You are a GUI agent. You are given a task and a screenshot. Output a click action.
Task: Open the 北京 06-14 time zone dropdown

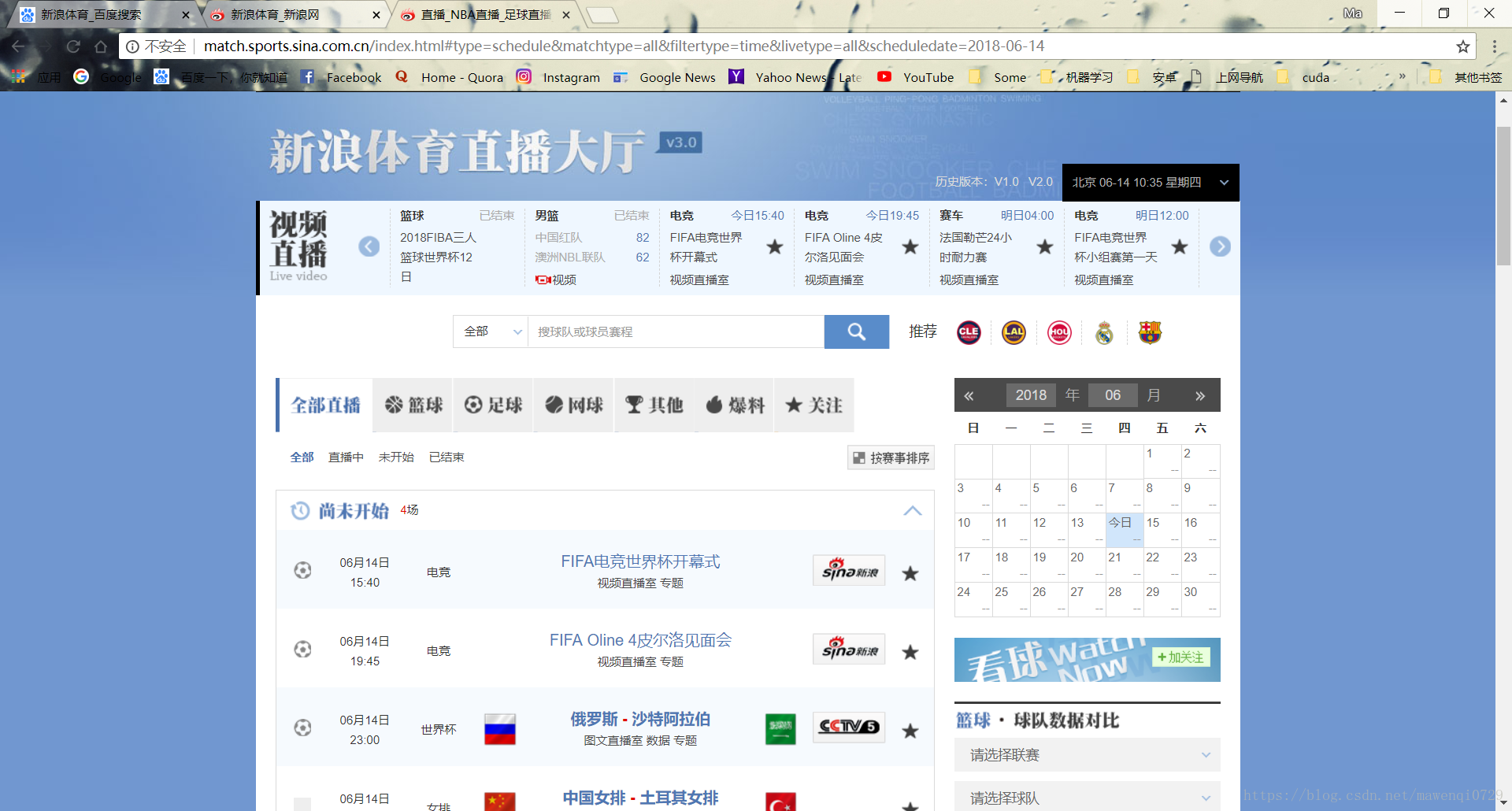(x=1151, y=182)
